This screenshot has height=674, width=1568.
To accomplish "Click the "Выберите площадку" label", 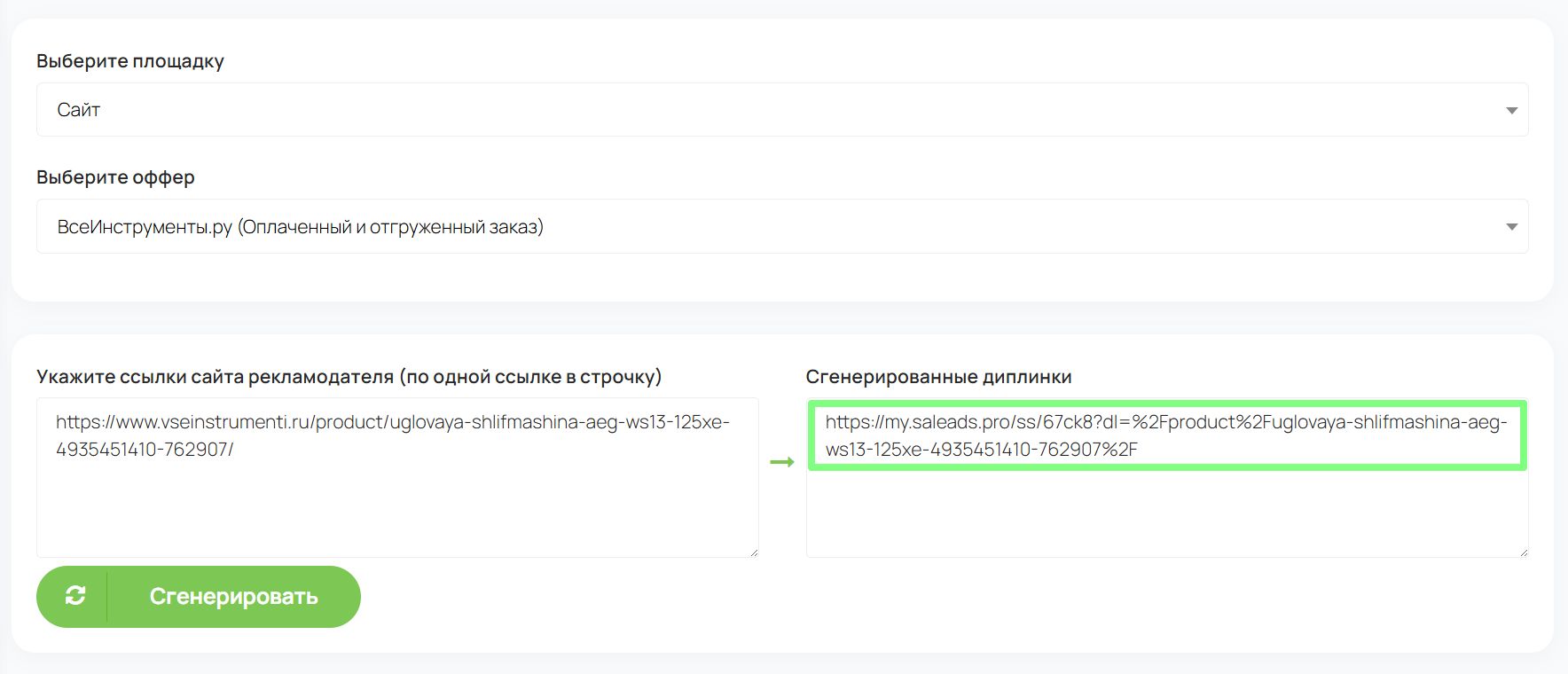I will click(x=130, y=61).
